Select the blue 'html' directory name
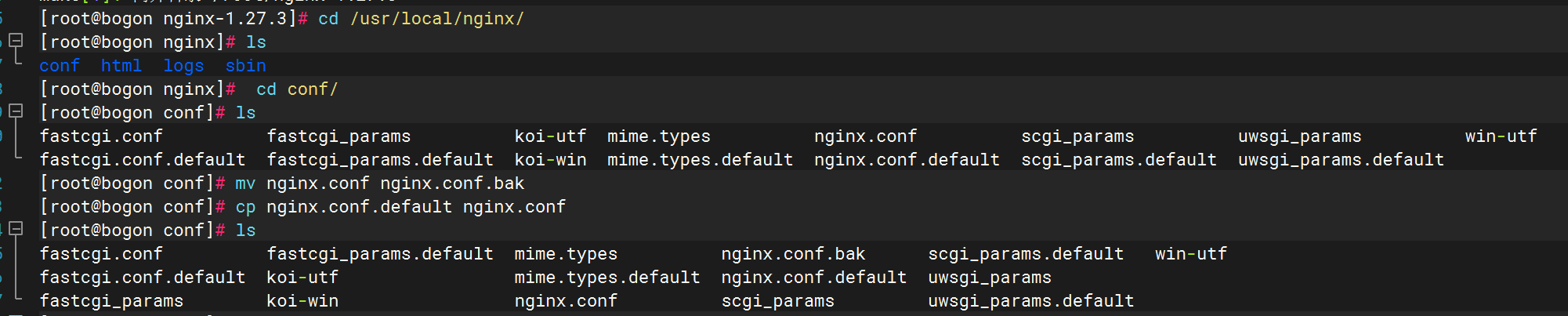This screenshot has height=316, width=1568. [121, 66]
